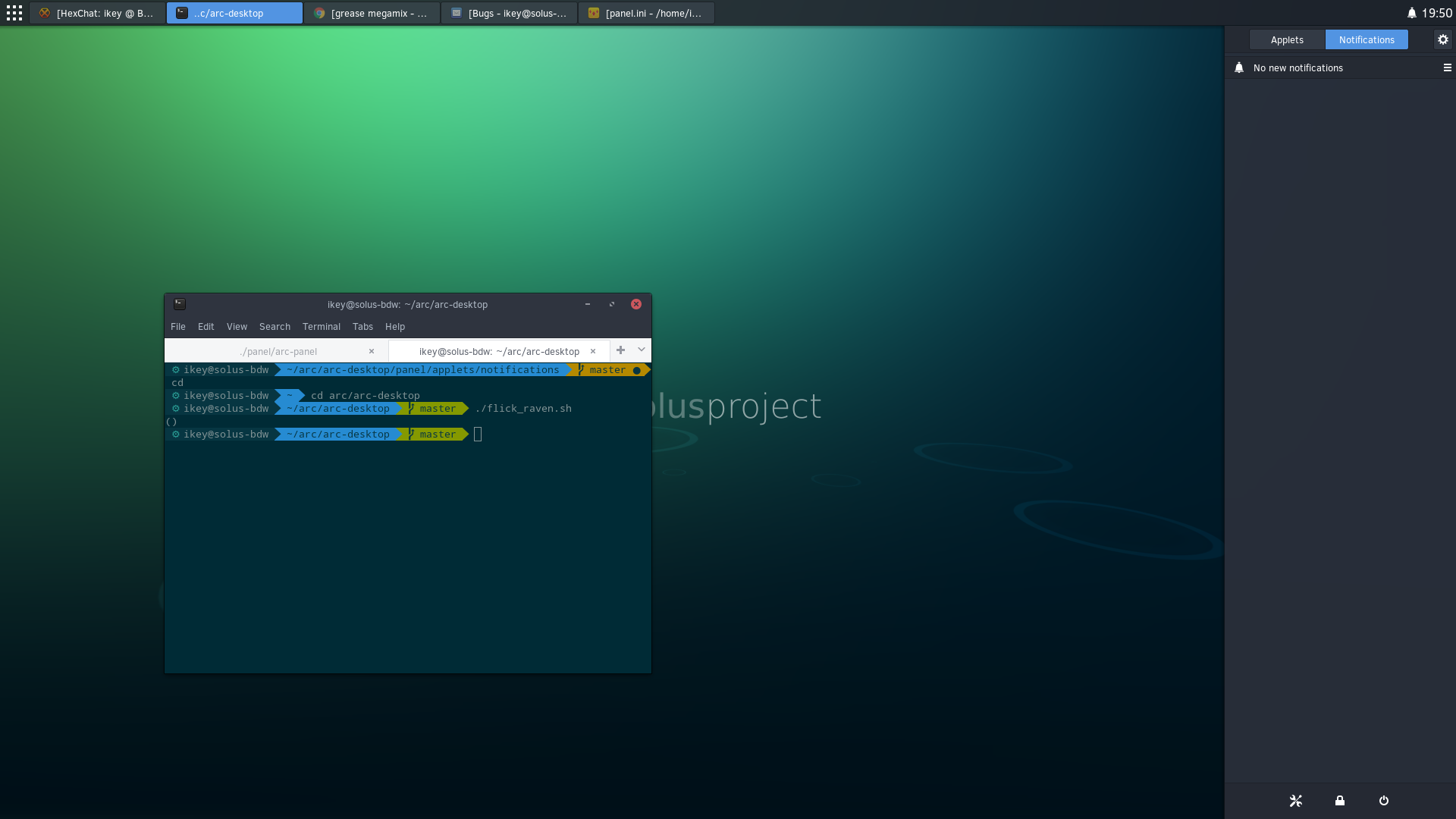Switch to ./panel/arc-panel terminal tab
Image resolution: width=1456 pixels, height=819 pixels.
(278, 351)
